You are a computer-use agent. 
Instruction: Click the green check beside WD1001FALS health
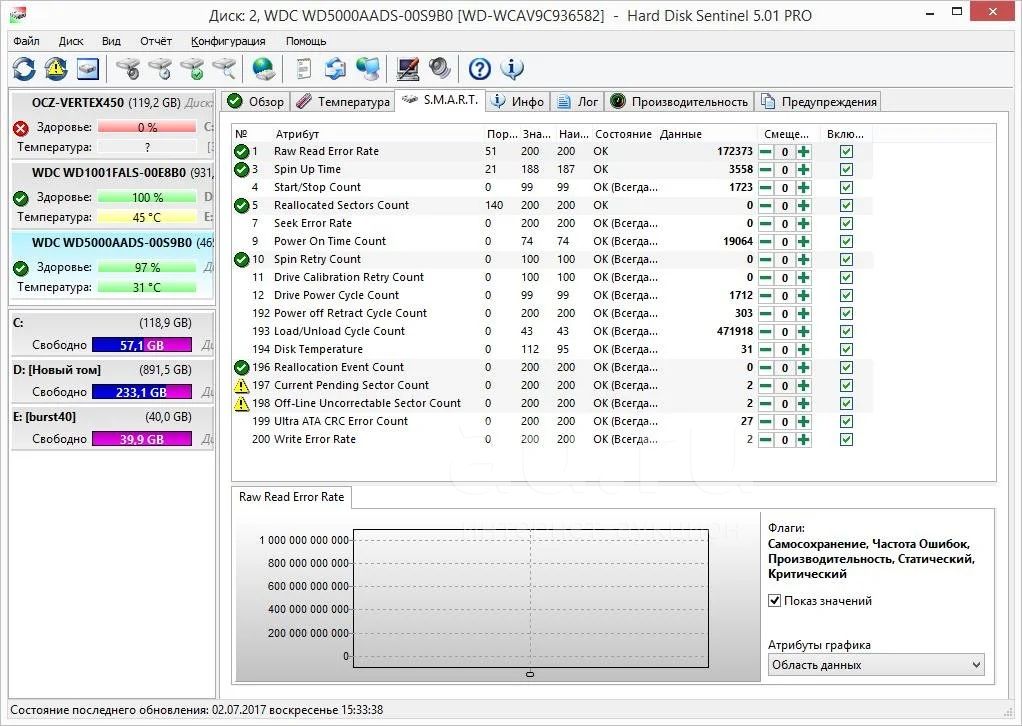tap(21, 197)
